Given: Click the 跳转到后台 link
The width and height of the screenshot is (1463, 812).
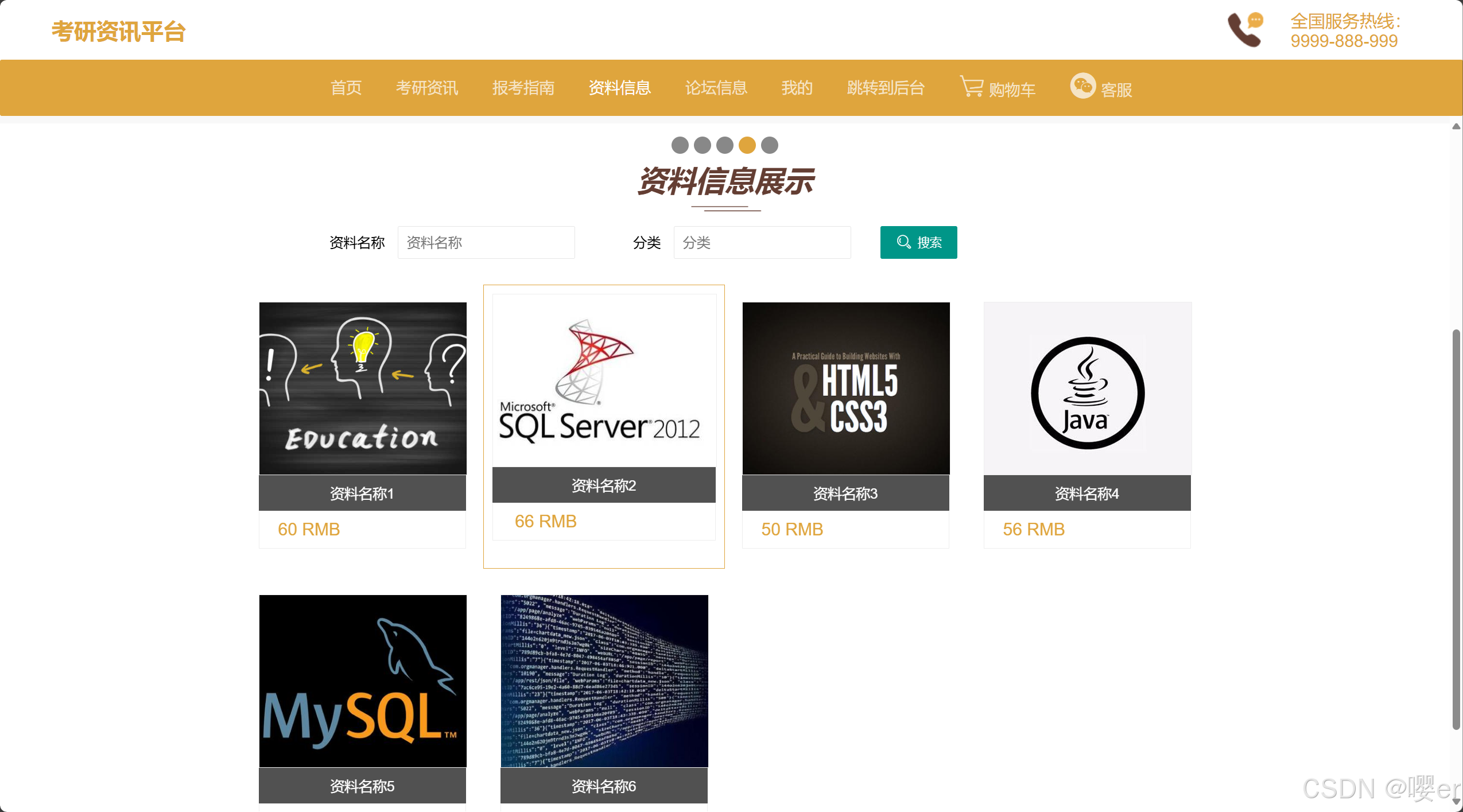Looking at the screenshot, I should 885,88.
